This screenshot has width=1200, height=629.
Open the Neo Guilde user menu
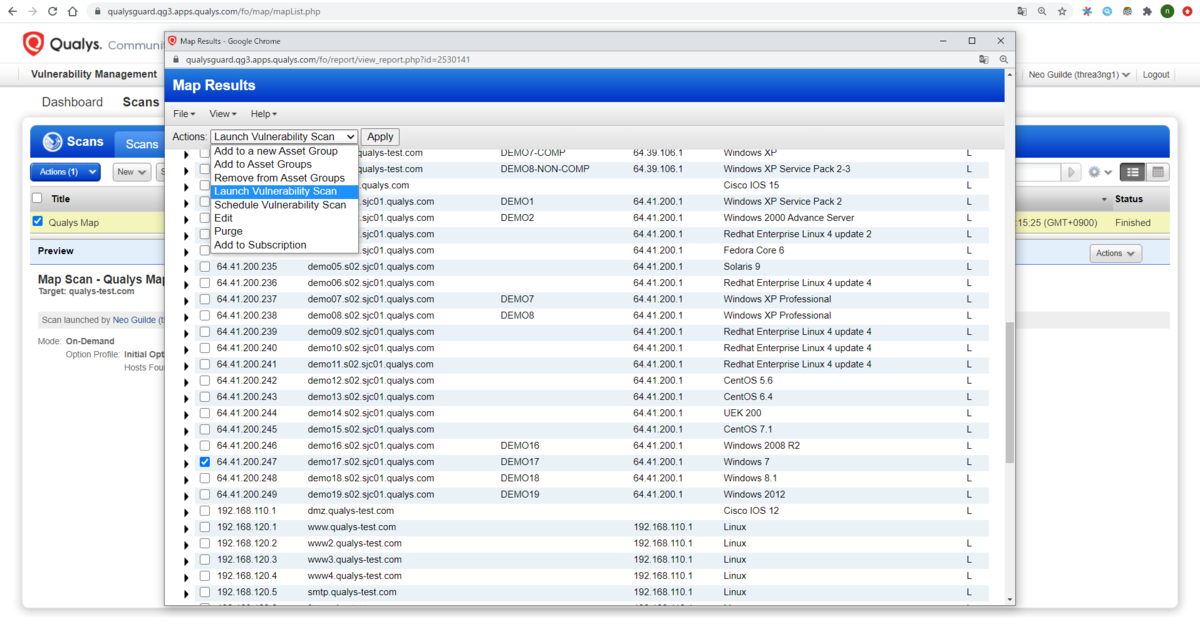pyautogui.click(x=1080, y=75)
